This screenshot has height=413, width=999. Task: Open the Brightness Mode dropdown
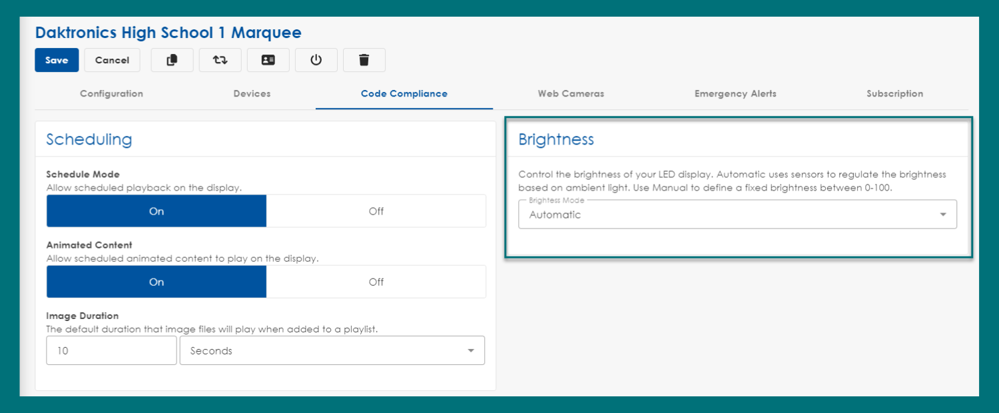click(737, 214)
